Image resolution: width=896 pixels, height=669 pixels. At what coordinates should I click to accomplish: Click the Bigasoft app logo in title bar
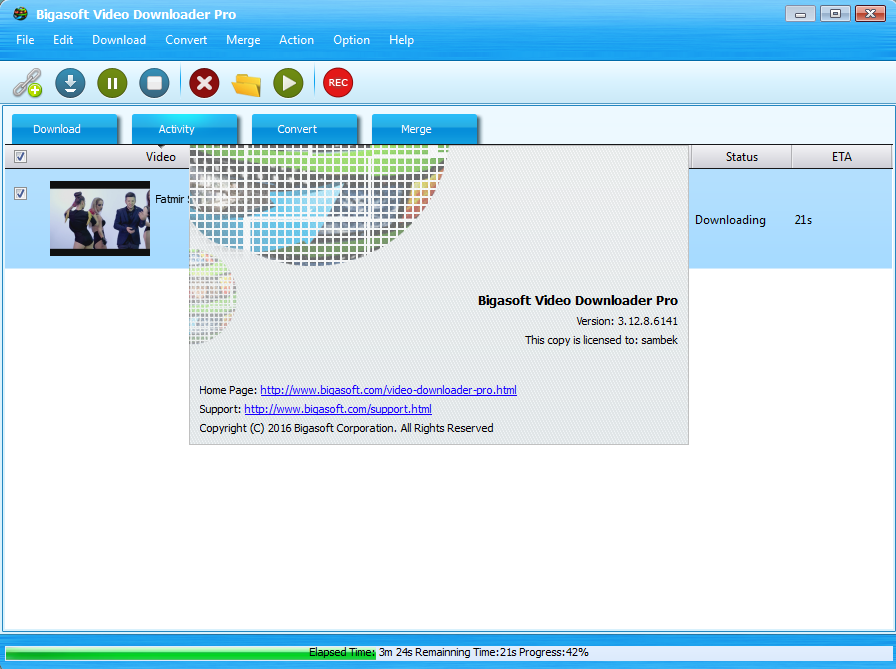tap(21, 13)
